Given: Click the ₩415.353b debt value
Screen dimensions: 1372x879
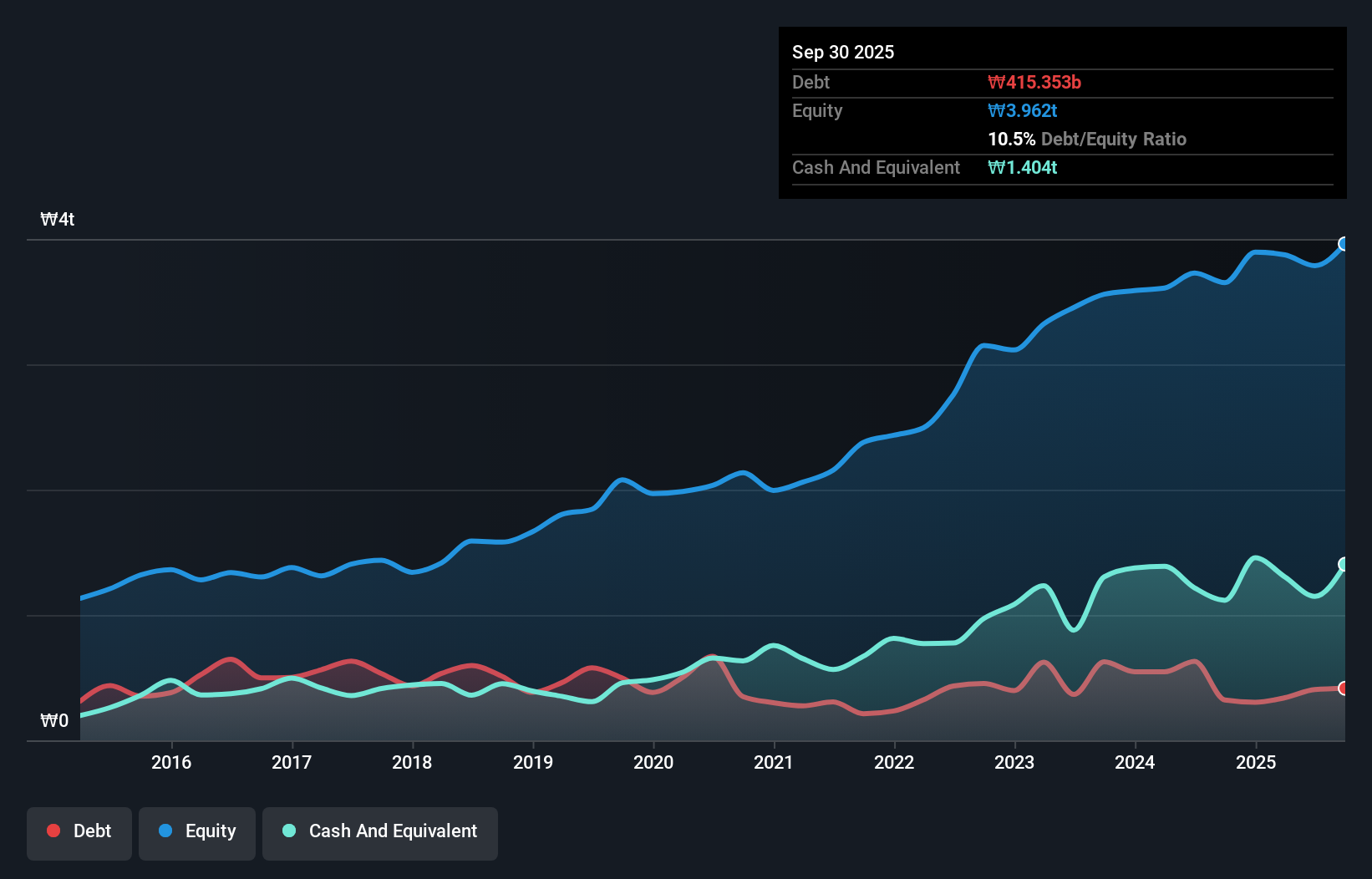Looking at the screenshot, I should (x=1034, y=82).
